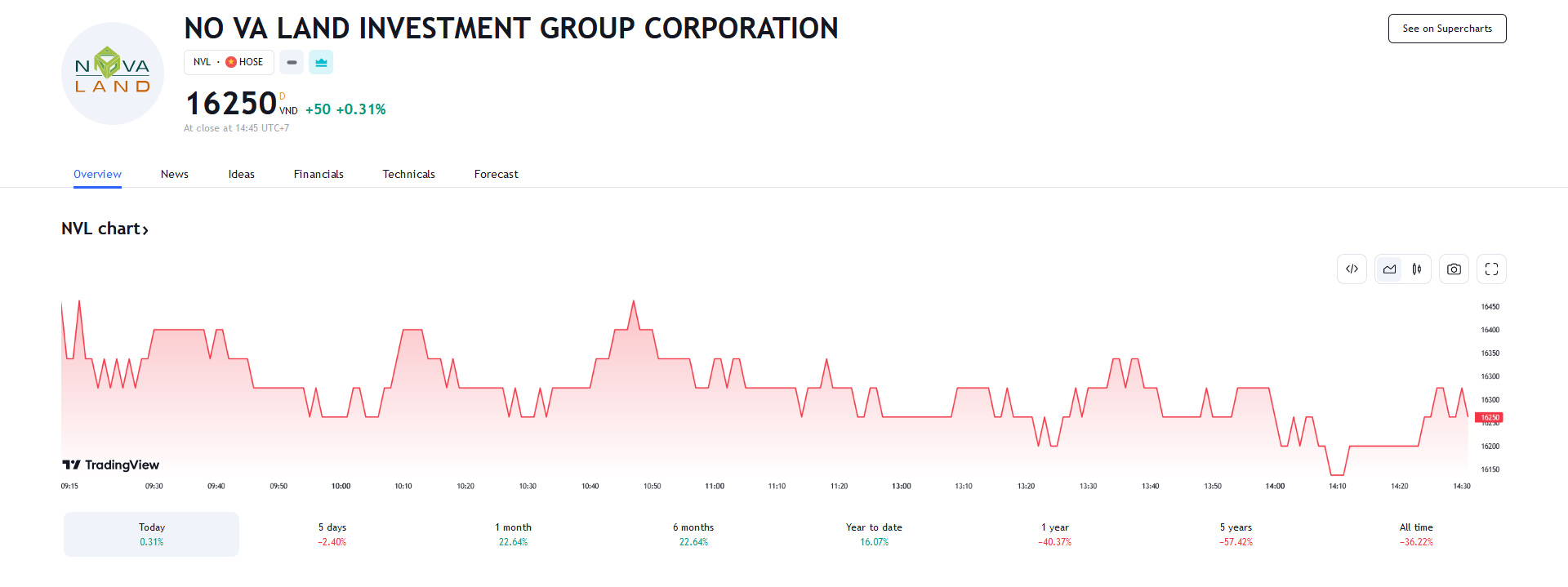Switch to the area chart type

(x=1389, y=269)
